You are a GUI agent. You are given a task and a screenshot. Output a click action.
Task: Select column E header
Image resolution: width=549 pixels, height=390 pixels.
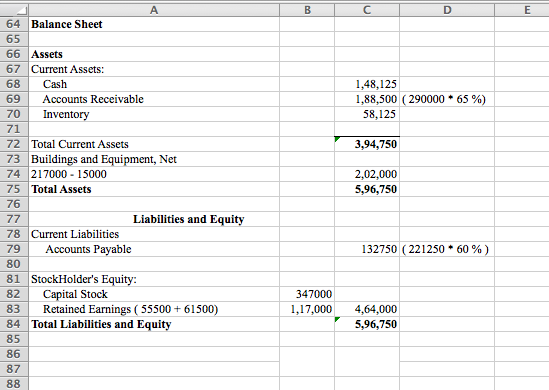522,10
